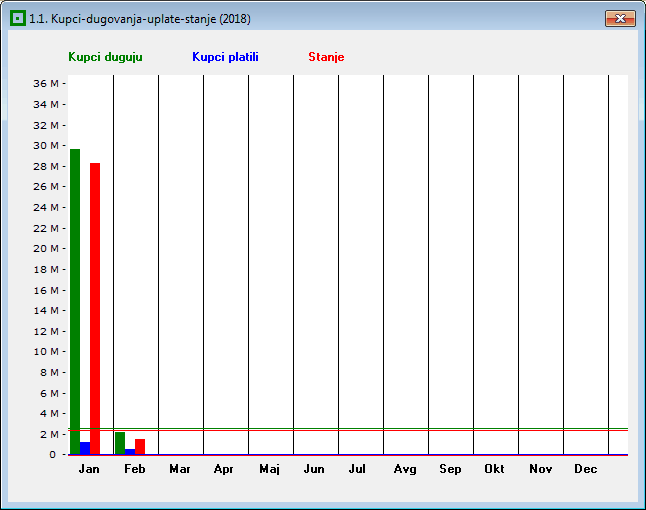The width and height of the screenshot is (646, 510).
Task: Click the '2 M' axis value
Action: tap(49, 434)
